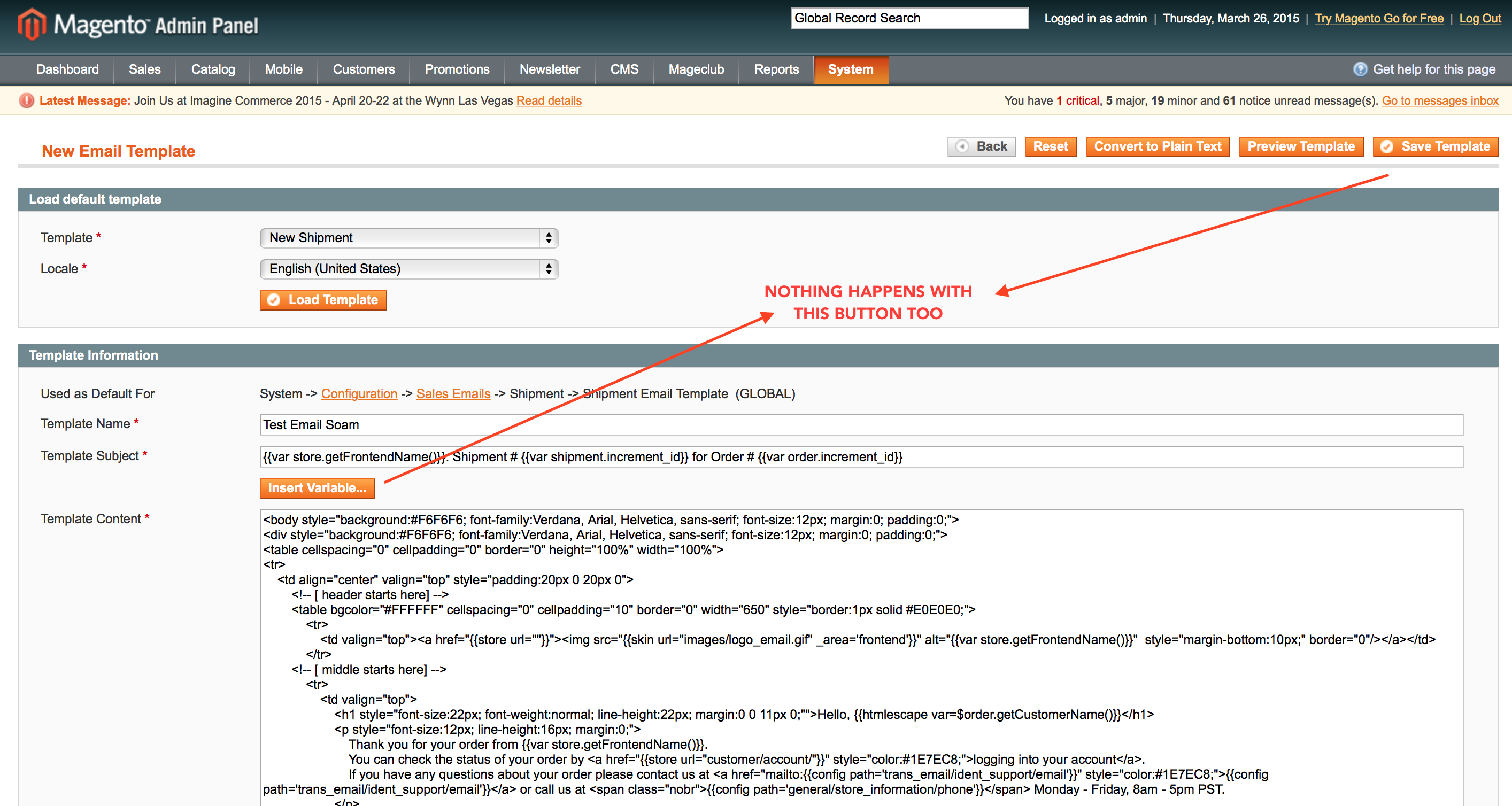Viewport: 1512px width, 806px height.
Task: Click Convert to Plain Text button
Action: point(1157,146)
